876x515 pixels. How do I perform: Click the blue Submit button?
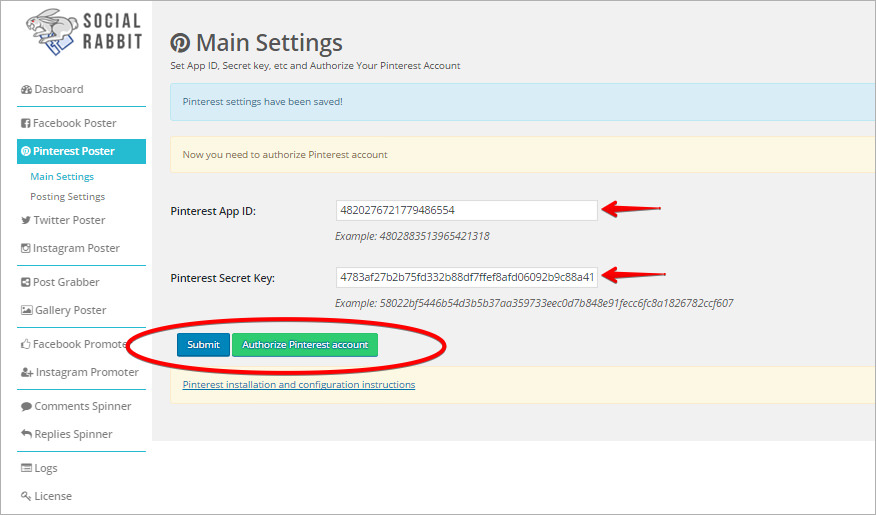(203, 345)
